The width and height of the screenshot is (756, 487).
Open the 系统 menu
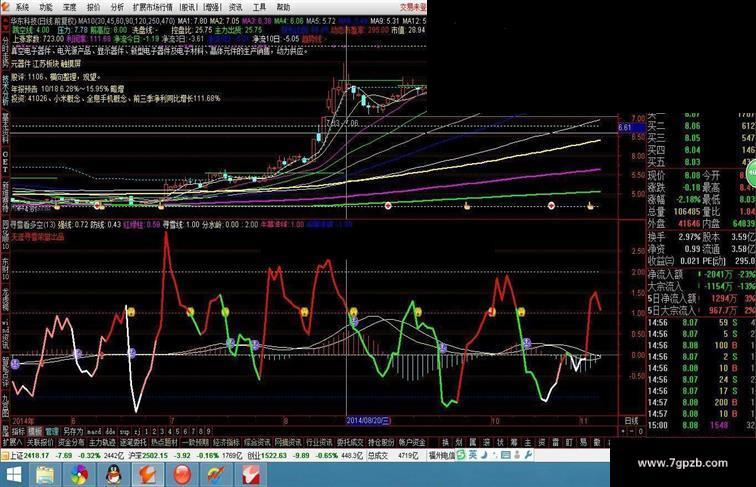click(22, 7)
